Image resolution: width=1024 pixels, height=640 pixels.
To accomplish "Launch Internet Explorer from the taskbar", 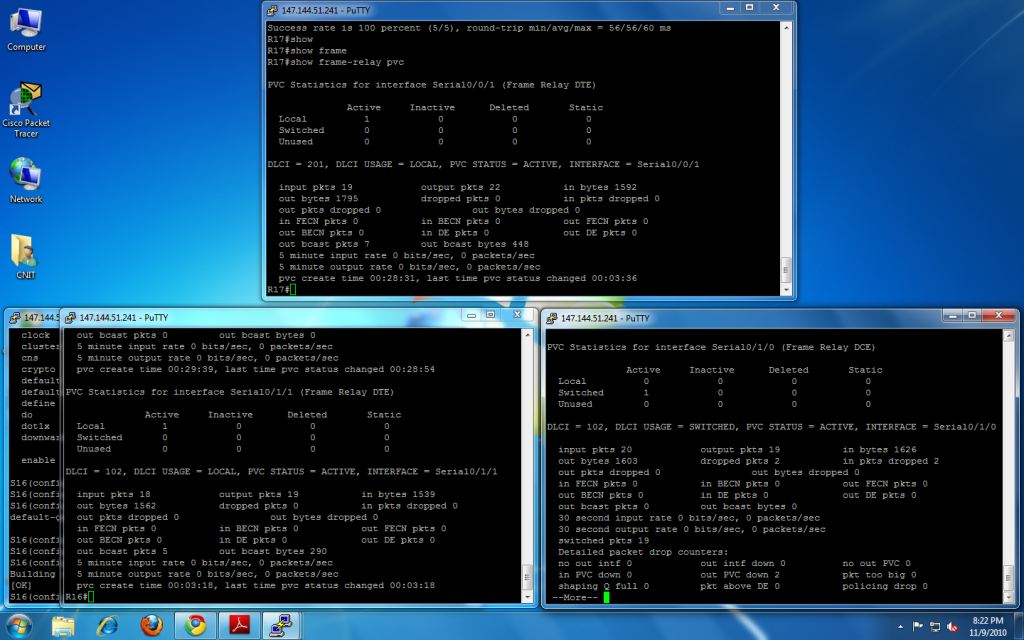I will tap(108, 626).
